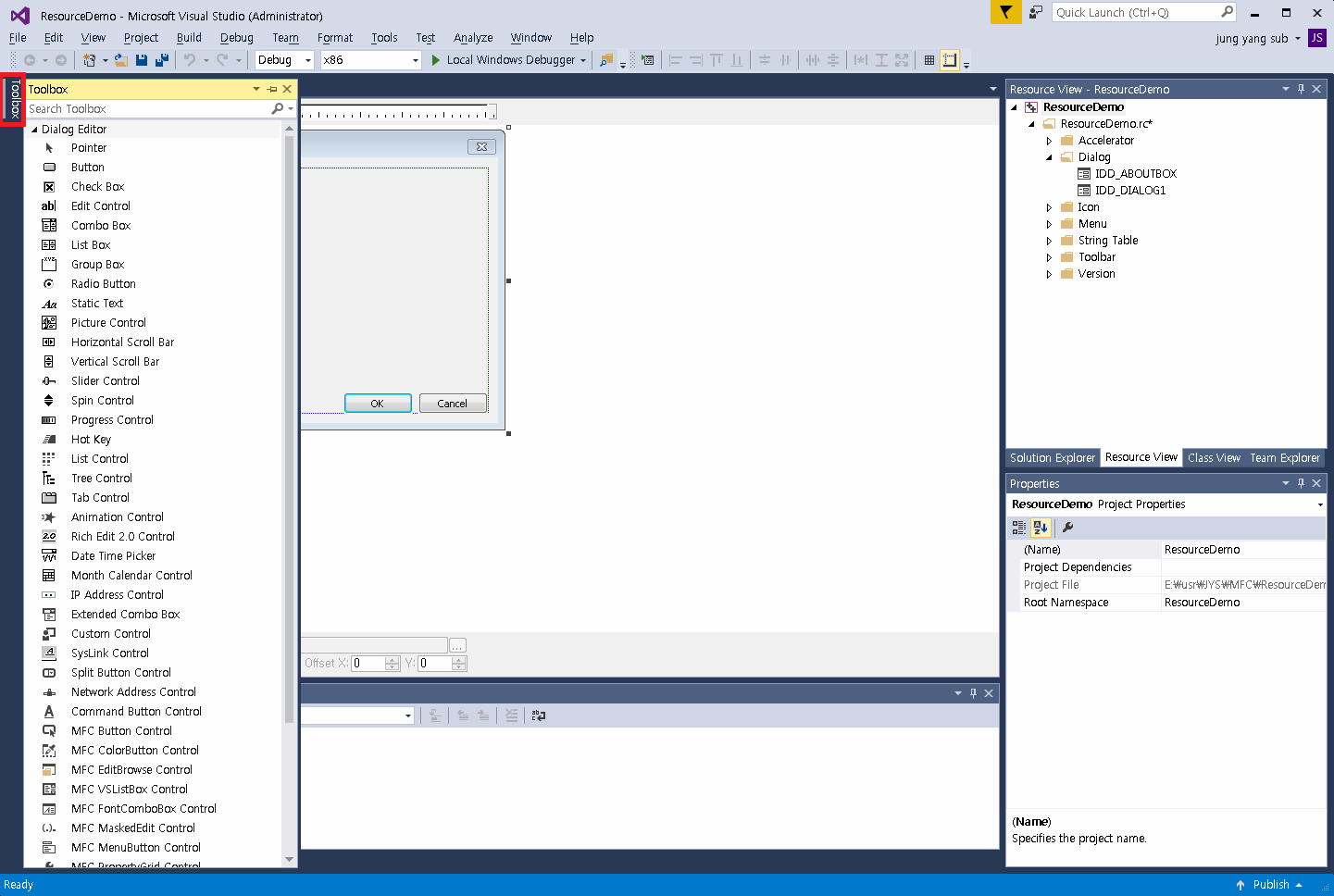
Task: Click the ellipsis browse button below editor
Action: (x=457, y=645)
